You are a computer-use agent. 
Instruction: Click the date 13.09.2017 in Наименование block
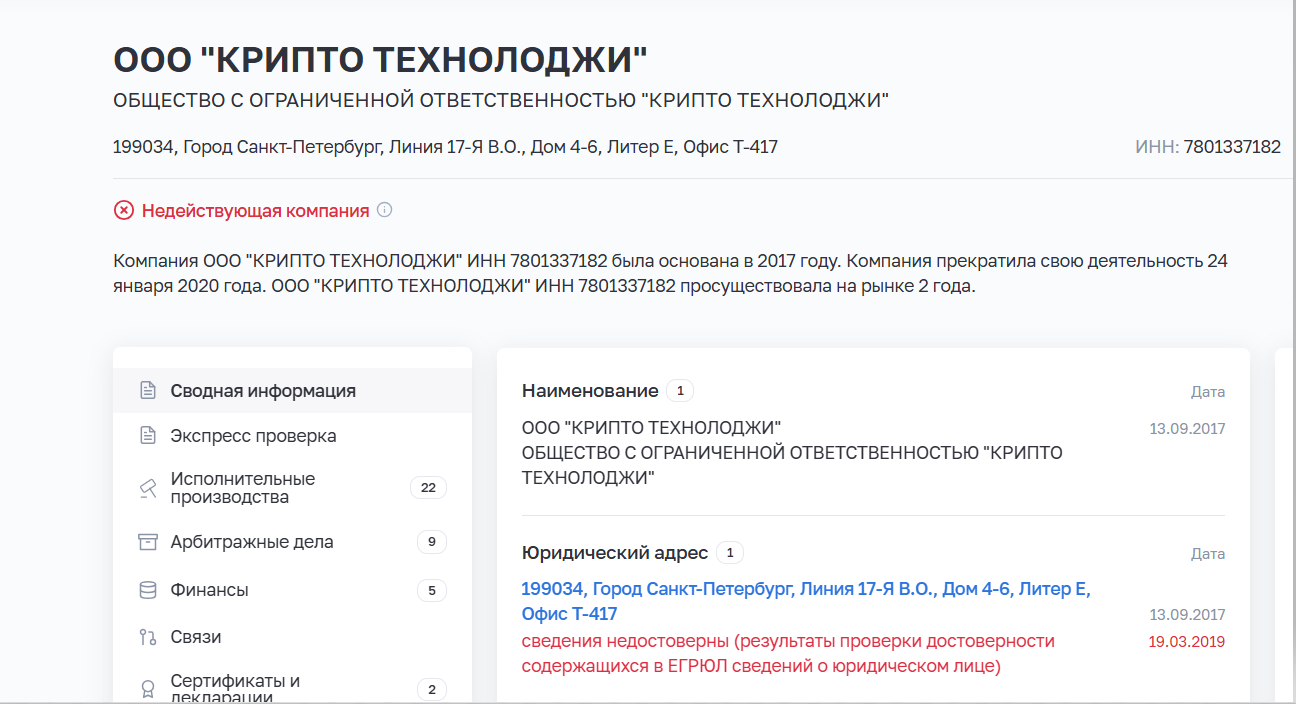[x=1187, y=428]
